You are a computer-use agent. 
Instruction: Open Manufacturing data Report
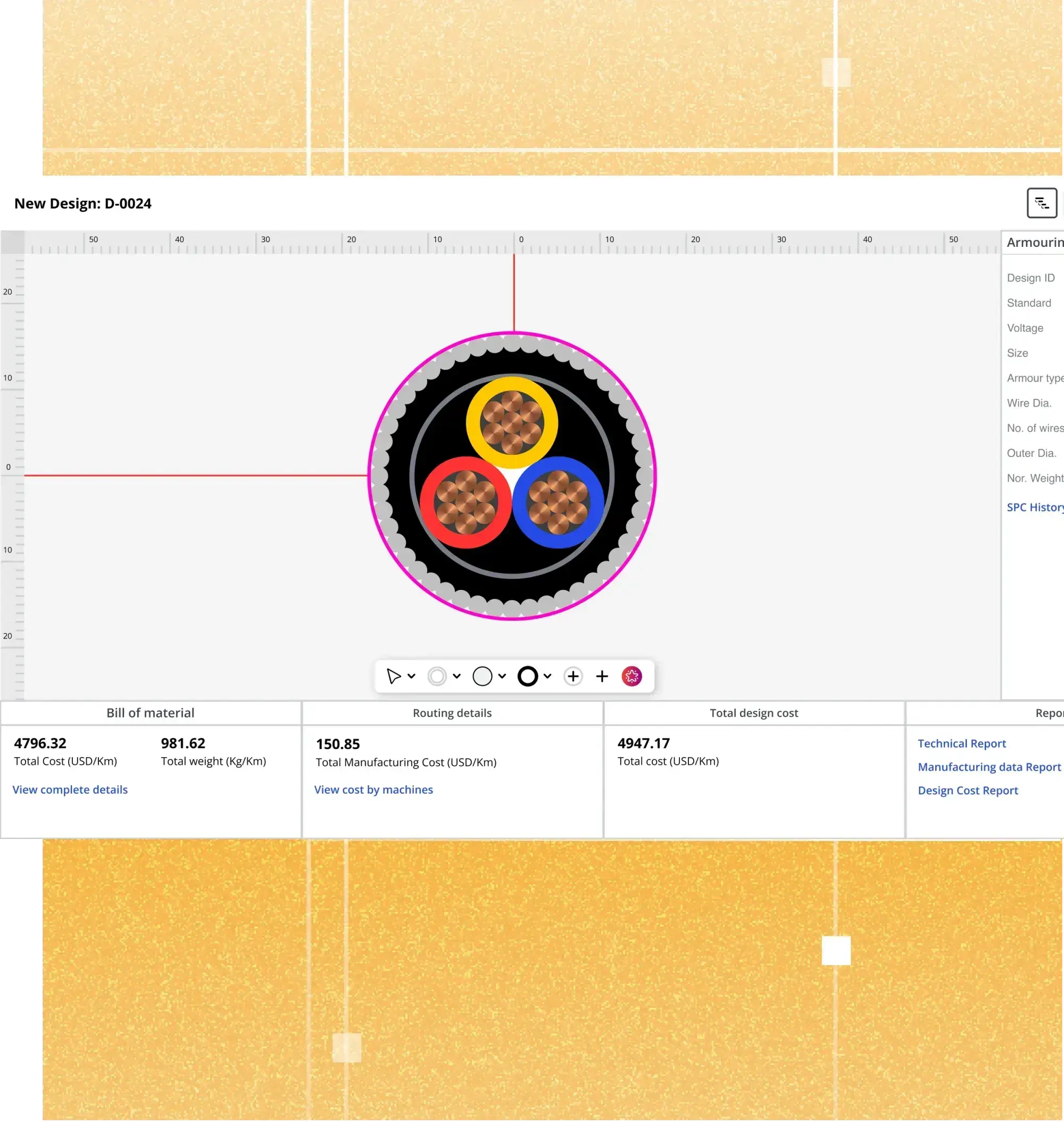coord(988,767)
